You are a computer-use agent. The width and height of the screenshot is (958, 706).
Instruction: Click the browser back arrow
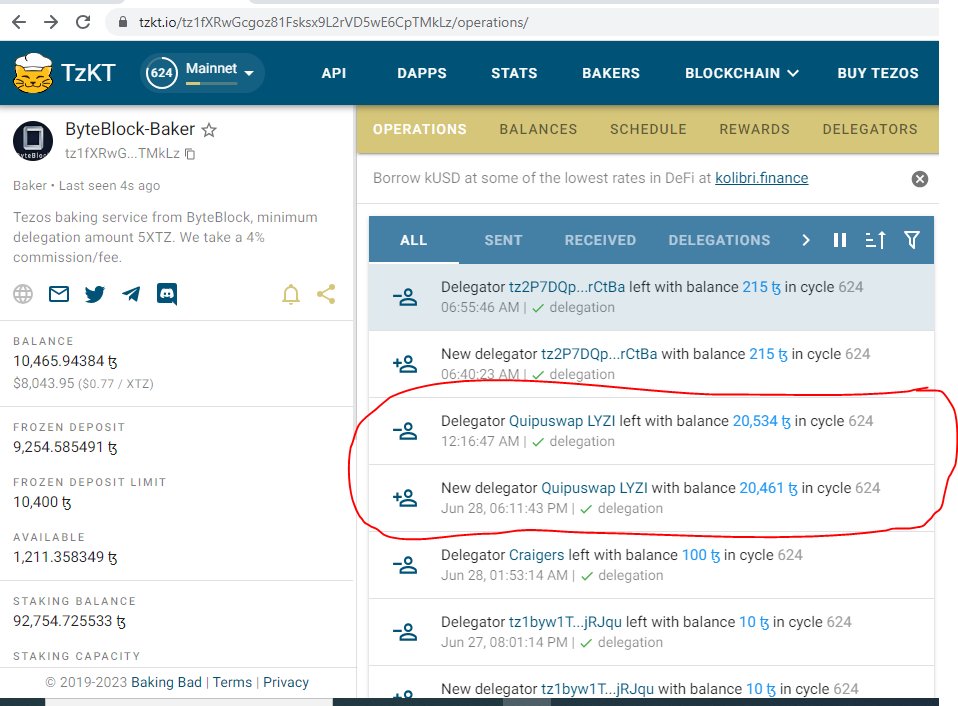19,22
